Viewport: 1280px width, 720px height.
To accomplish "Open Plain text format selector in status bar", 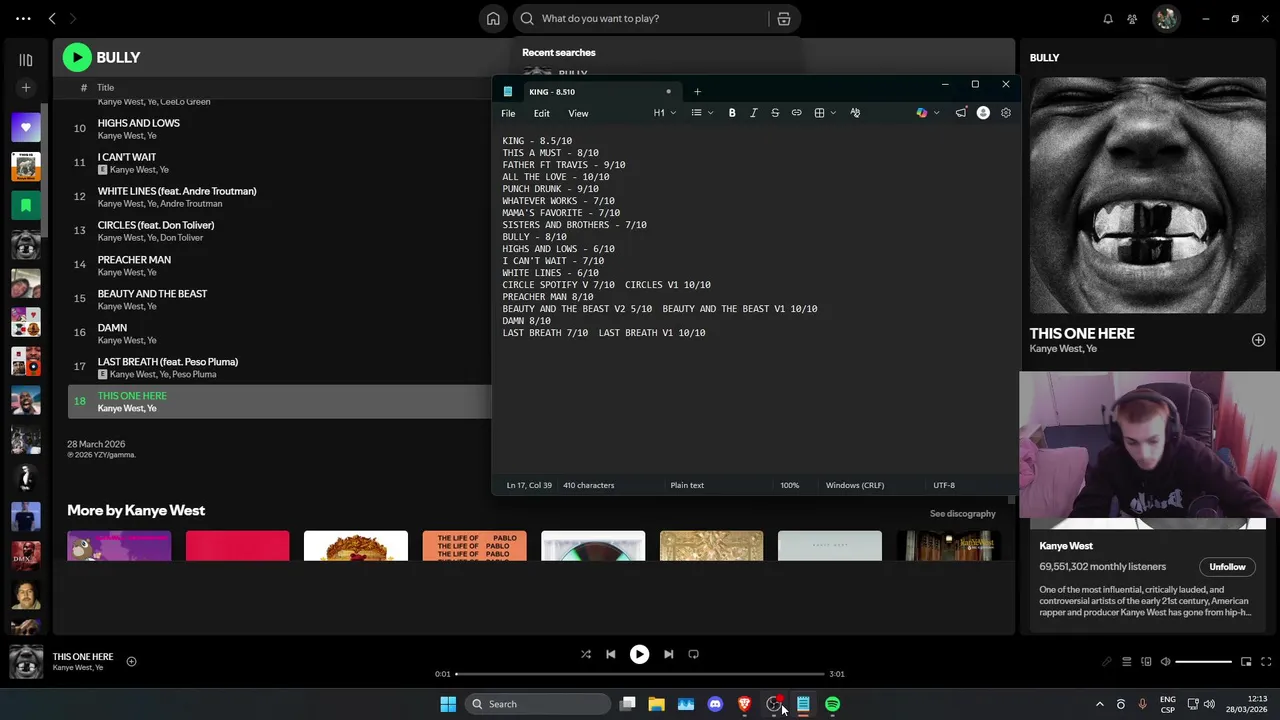I will pyautogui.click(x=687, y=485).
